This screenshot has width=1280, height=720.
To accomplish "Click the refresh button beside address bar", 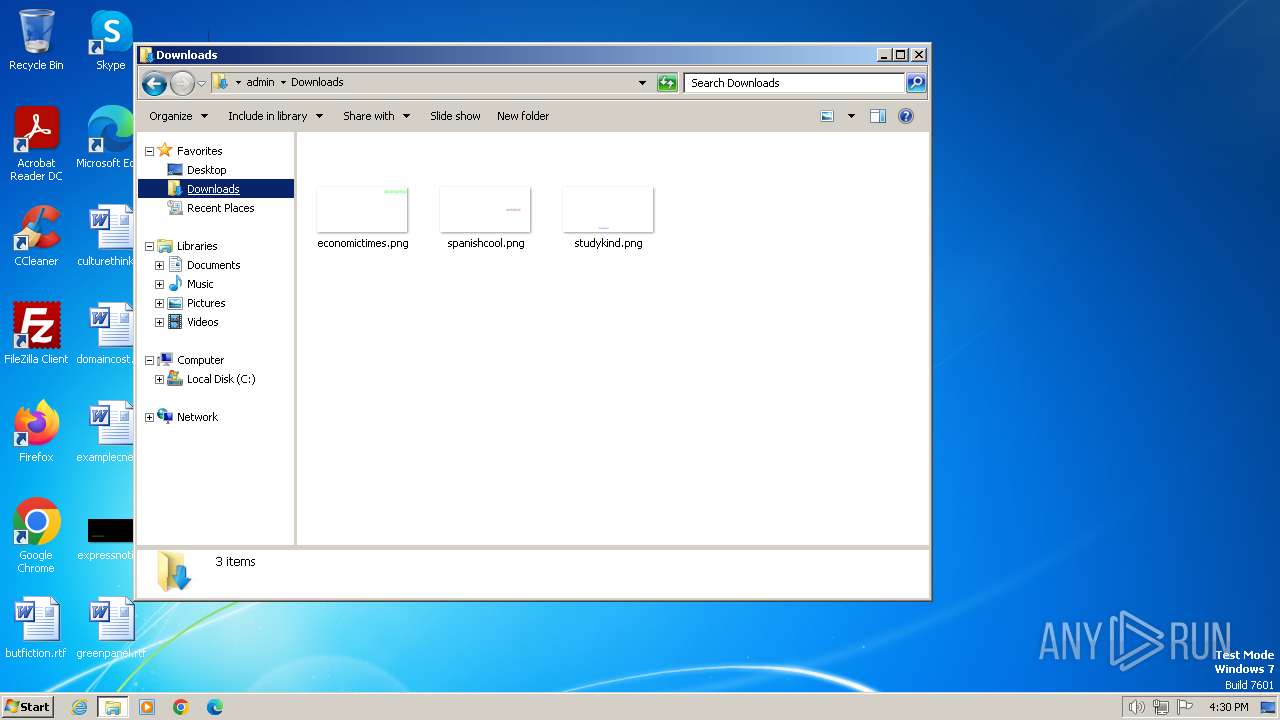I will (x=667, y=83).
